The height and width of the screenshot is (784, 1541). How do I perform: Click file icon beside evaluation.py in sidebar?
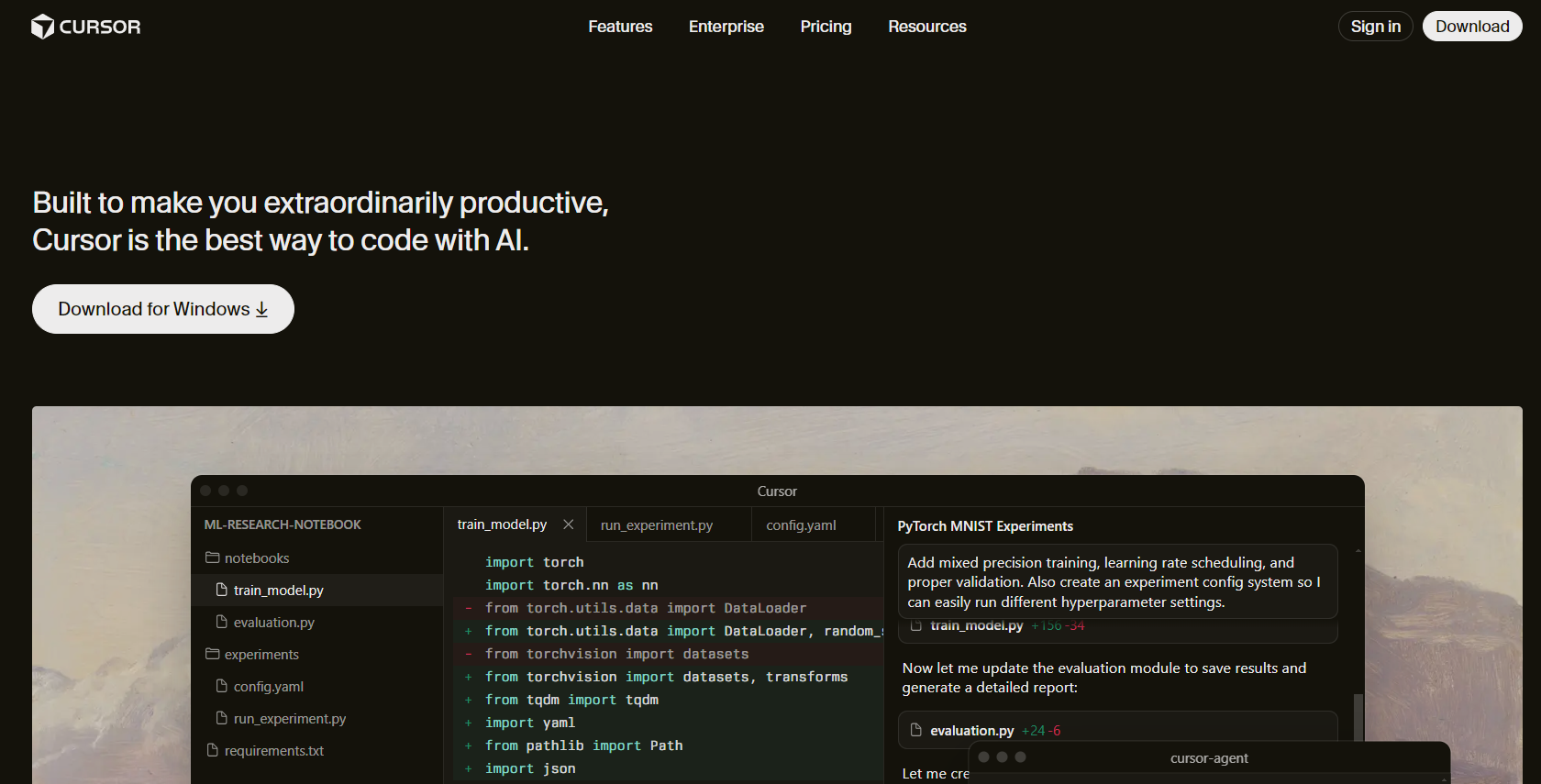(x=221, y=622)
